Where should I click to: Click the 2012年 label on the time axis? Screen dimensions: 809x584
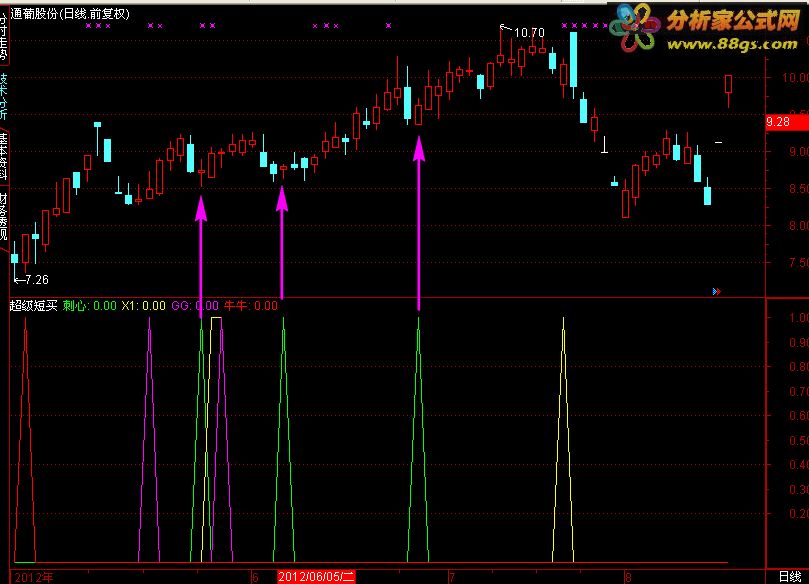pos(34,577)
